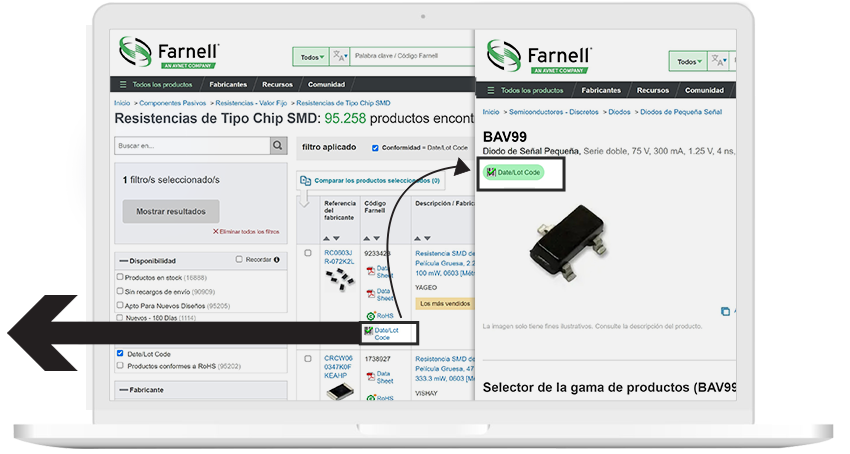
Task: Open the CRCW060347K0FKEAHP part number link
Action: click(338, 367)
